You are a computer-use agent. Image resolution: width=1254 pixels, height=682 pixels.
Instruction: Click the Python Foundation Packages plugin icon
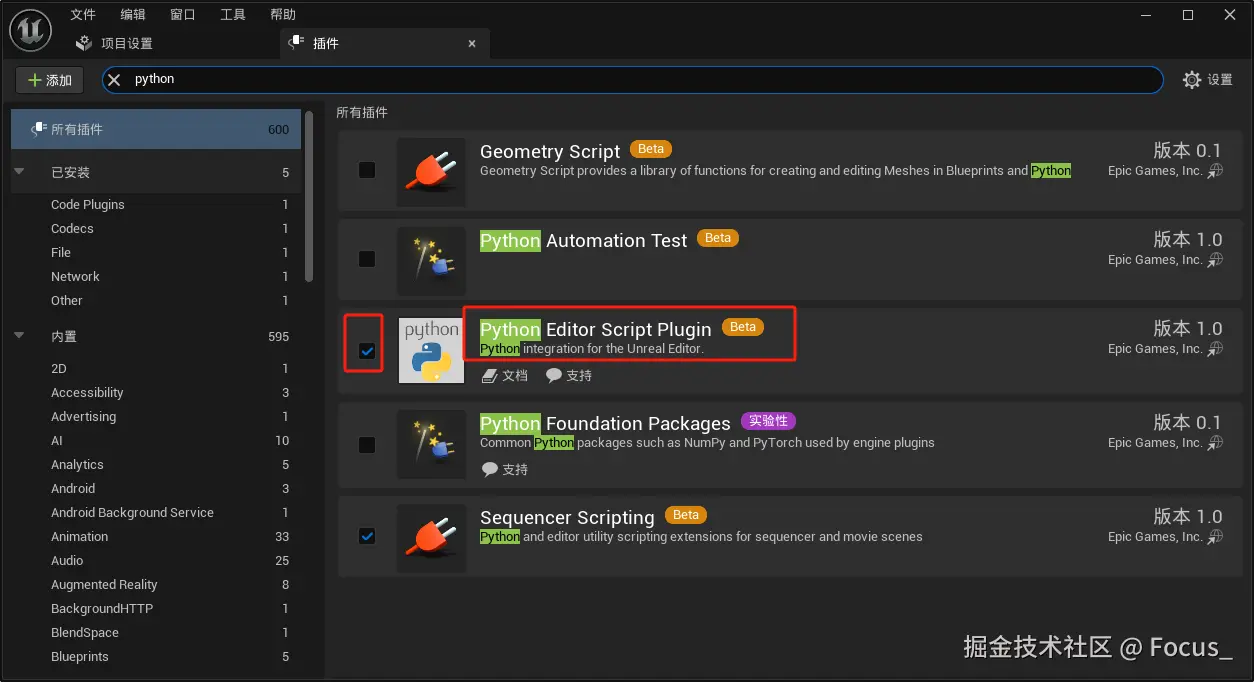pos(431,445)
